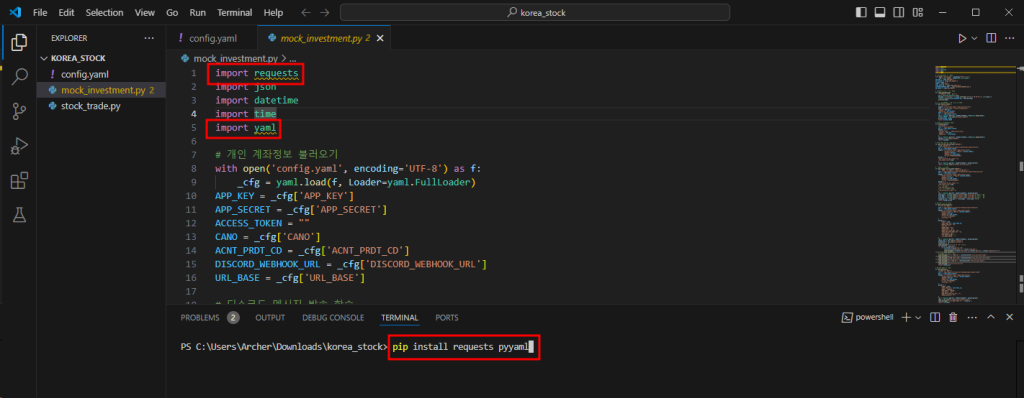Customize layout from title bar icon

(x=918, y=12)
